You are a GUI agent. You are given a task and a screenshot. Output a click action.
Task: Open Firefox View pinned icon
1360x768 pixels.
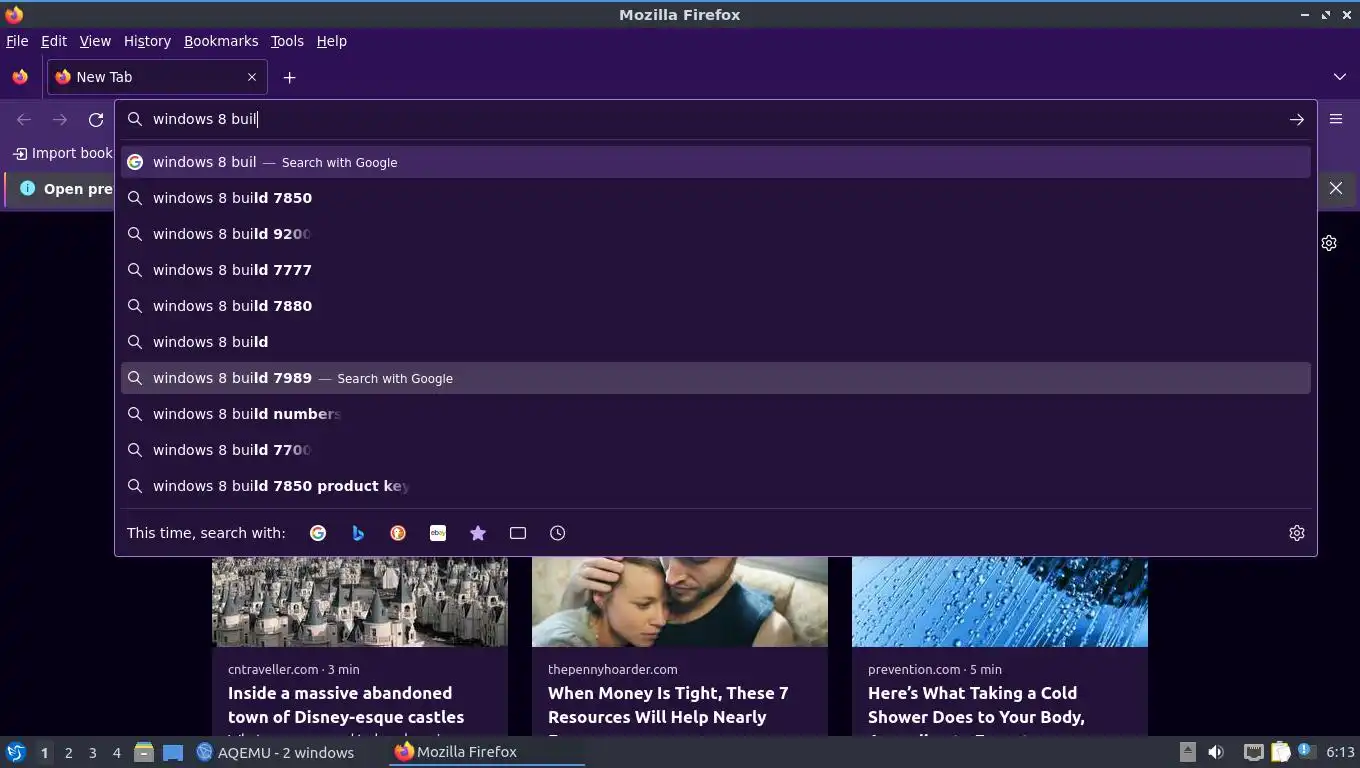pyautogui.click(x=20, y=77)
